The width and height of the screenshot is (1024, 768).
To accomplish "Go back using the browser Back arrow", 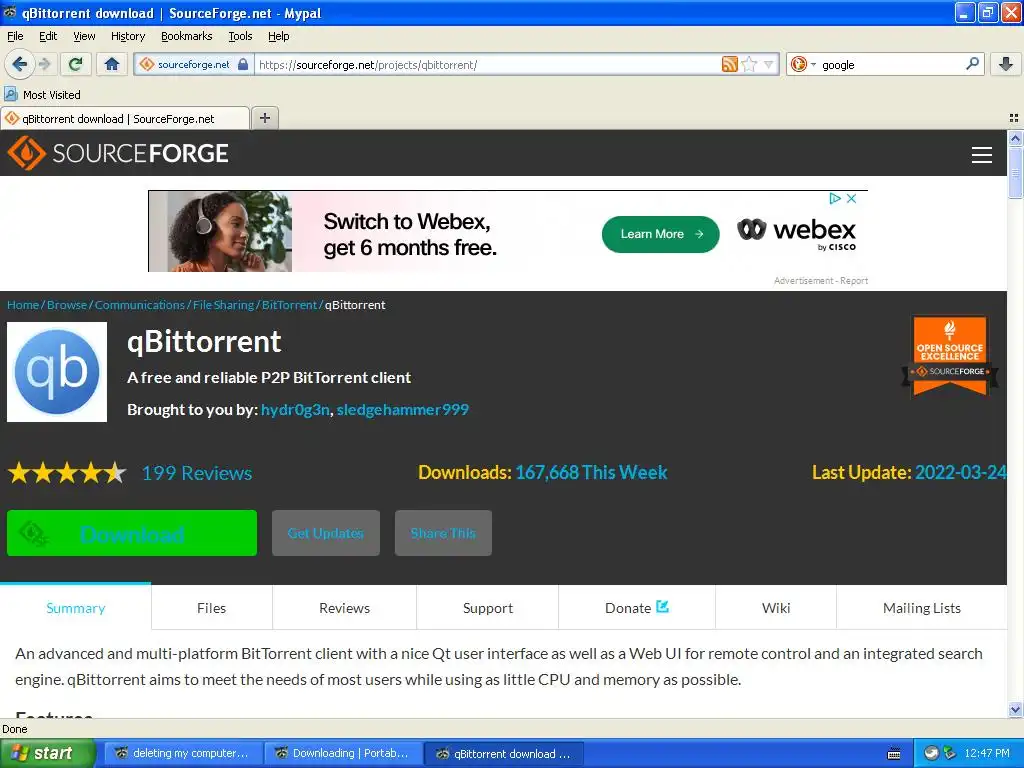I will click(19, 64).
